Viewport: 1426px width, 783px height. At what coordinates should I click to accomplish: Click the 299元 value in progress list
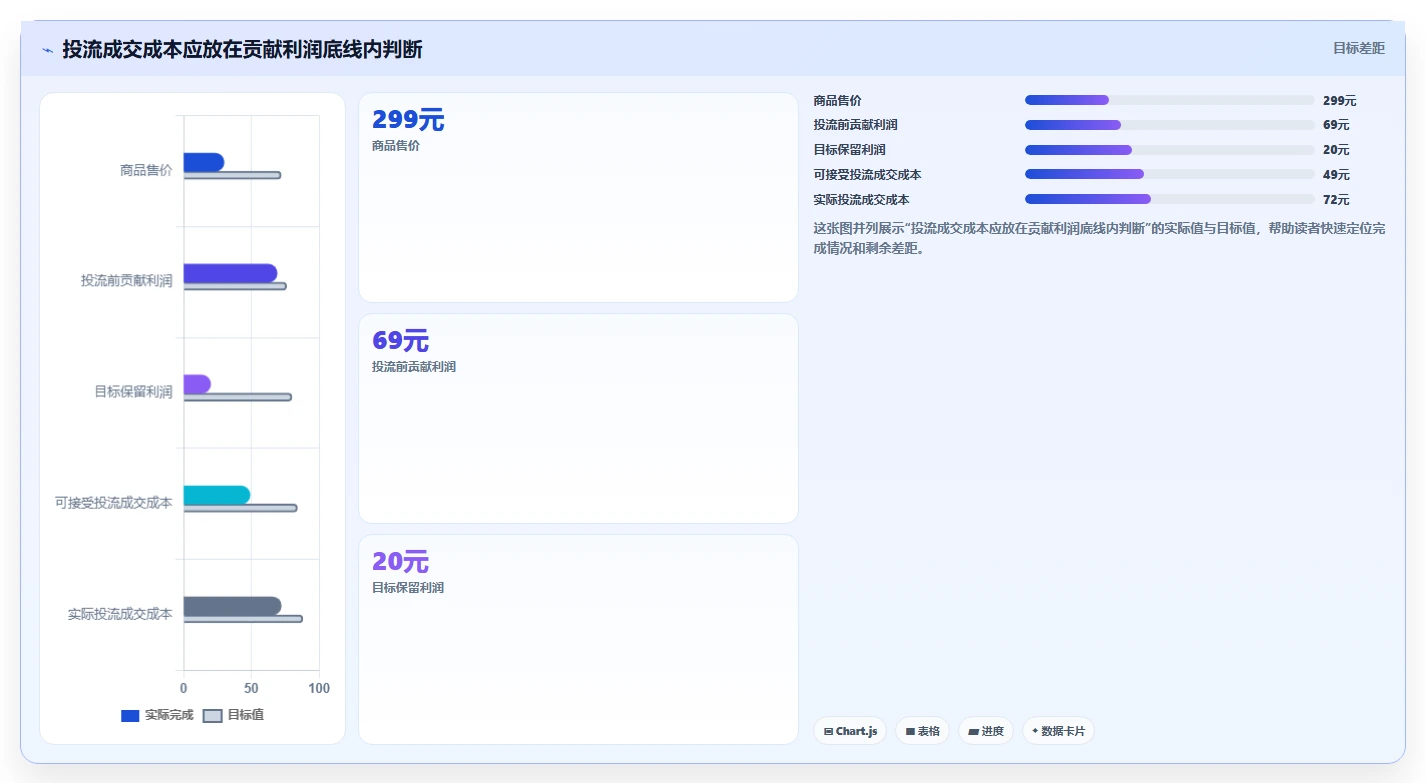click(x=1339, y=101)
